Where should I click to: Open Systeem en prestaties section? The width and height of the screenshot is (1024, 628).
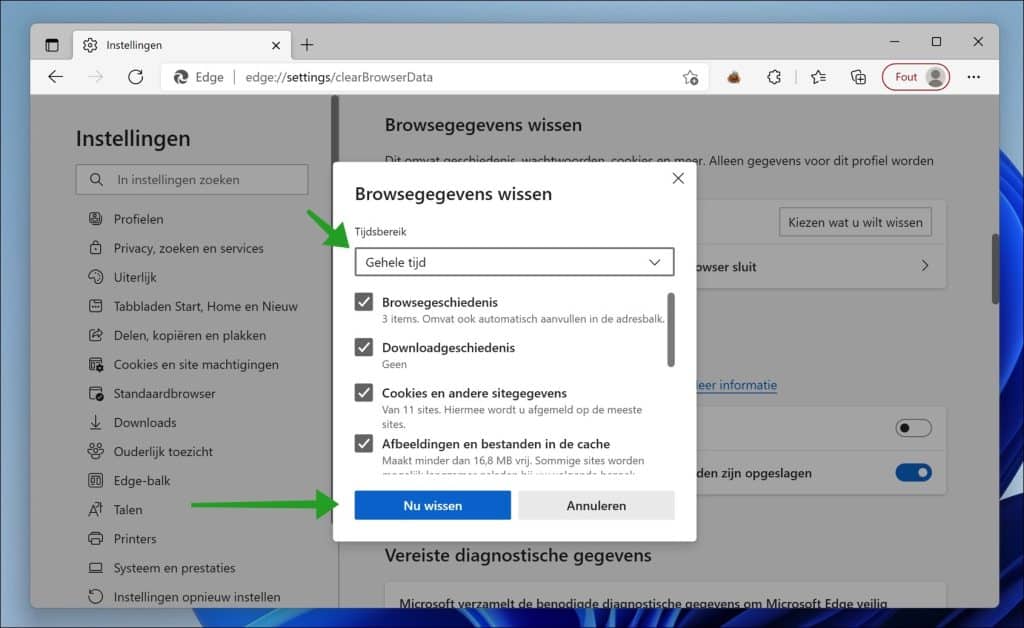pyautogui.click(x=174, y=568)
